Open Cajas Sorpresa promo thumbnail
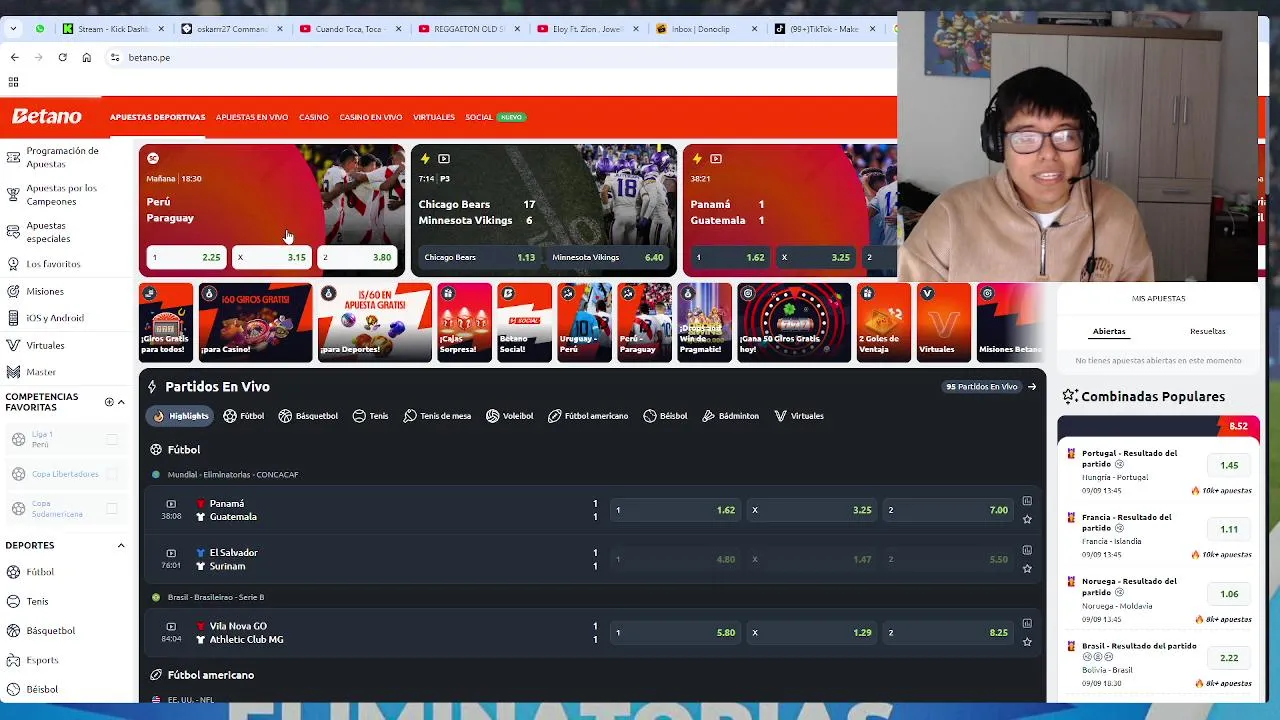 tap(464, 322)
